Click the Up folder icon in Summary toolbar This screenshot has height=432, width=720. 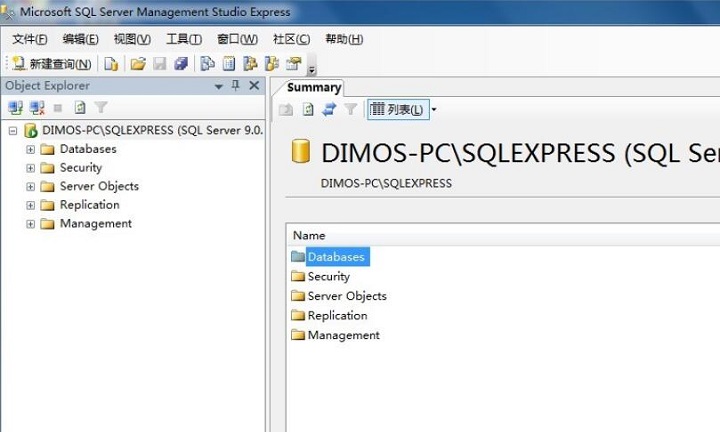[286, 110]
